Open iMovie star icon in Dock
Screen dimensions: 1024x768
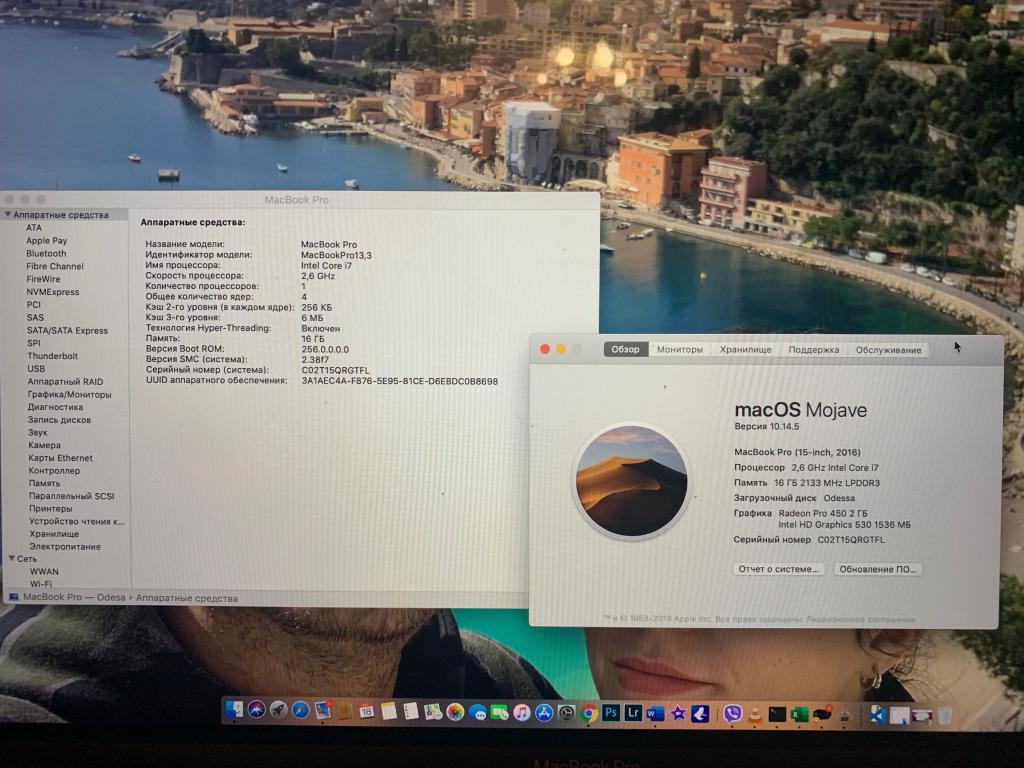pyautogui.click(x=678, y=713)
